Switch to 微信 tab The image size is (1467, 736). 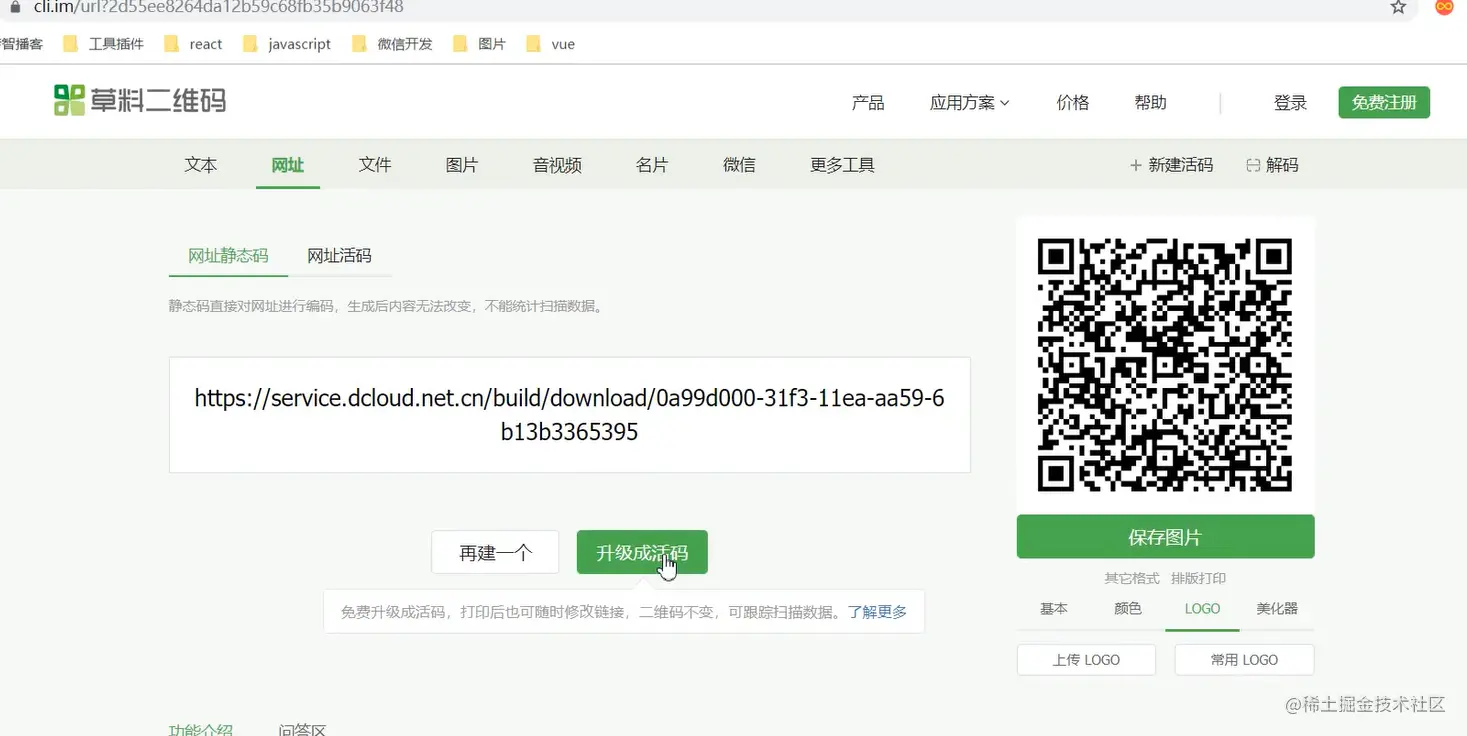739,165
